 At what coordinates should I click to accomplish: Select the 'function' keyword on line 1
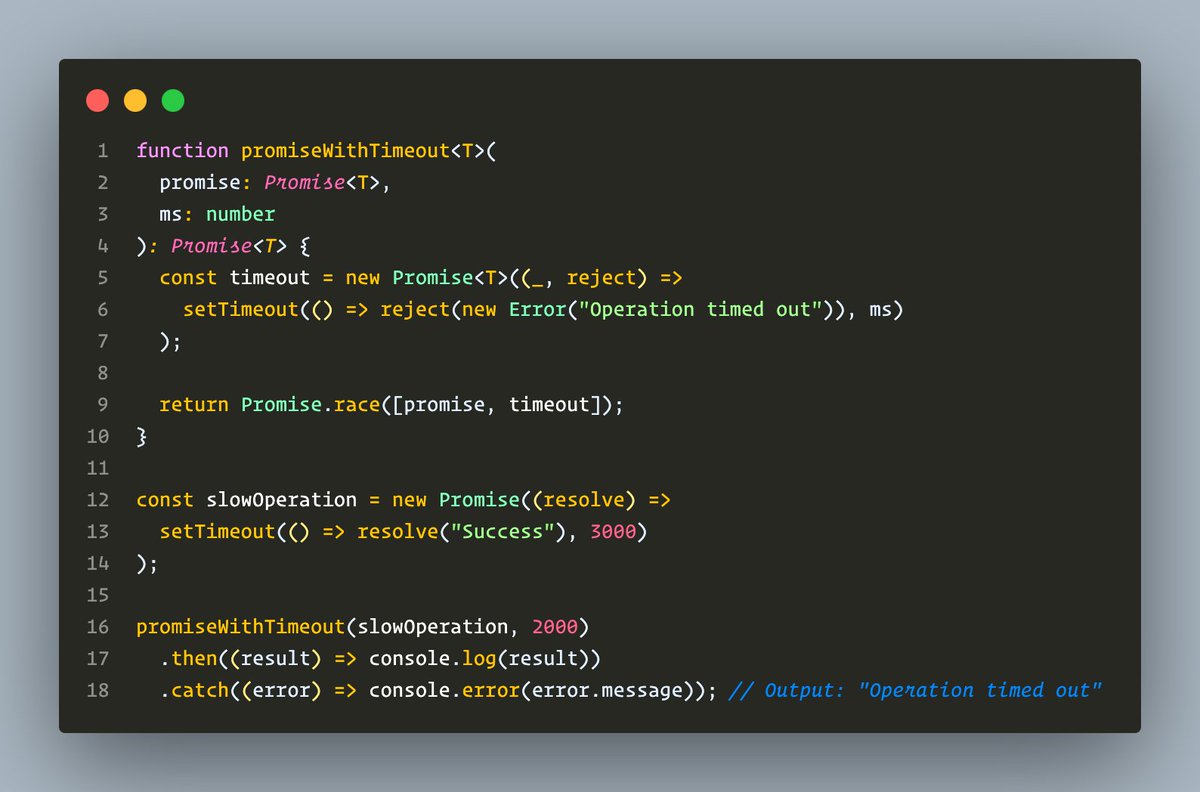[183, 151]
